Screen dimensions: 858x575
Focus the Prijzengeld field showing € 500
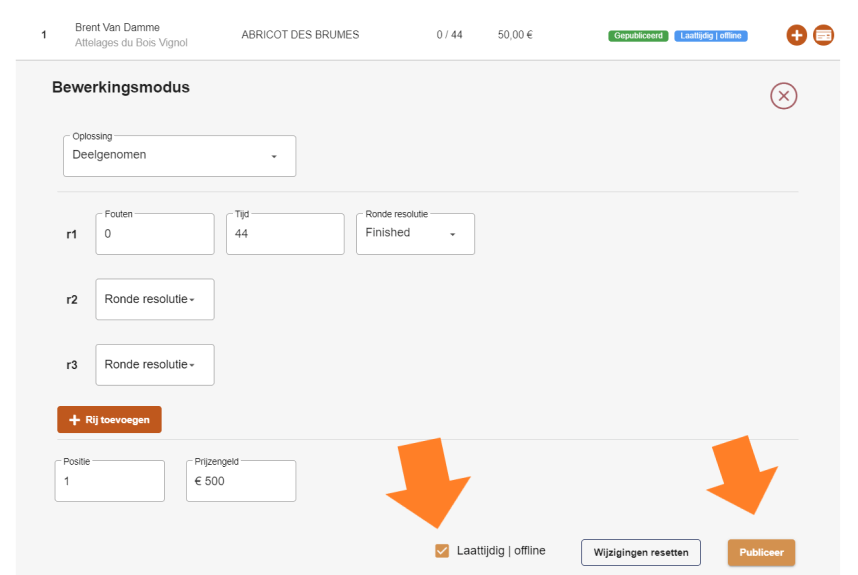pyautogui.click(x=241, y=481)
